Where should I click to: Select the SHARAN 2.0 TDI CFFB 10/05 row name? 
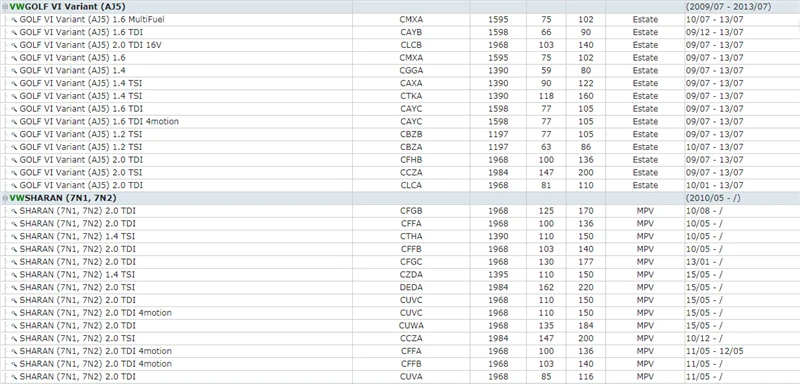[x=78, y=249]
